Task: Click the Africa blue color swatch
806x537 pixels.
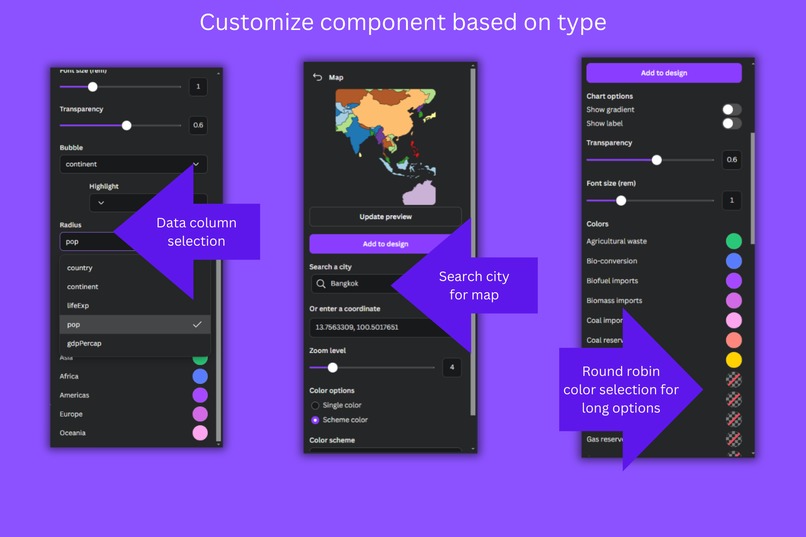Action: point(200,377)
